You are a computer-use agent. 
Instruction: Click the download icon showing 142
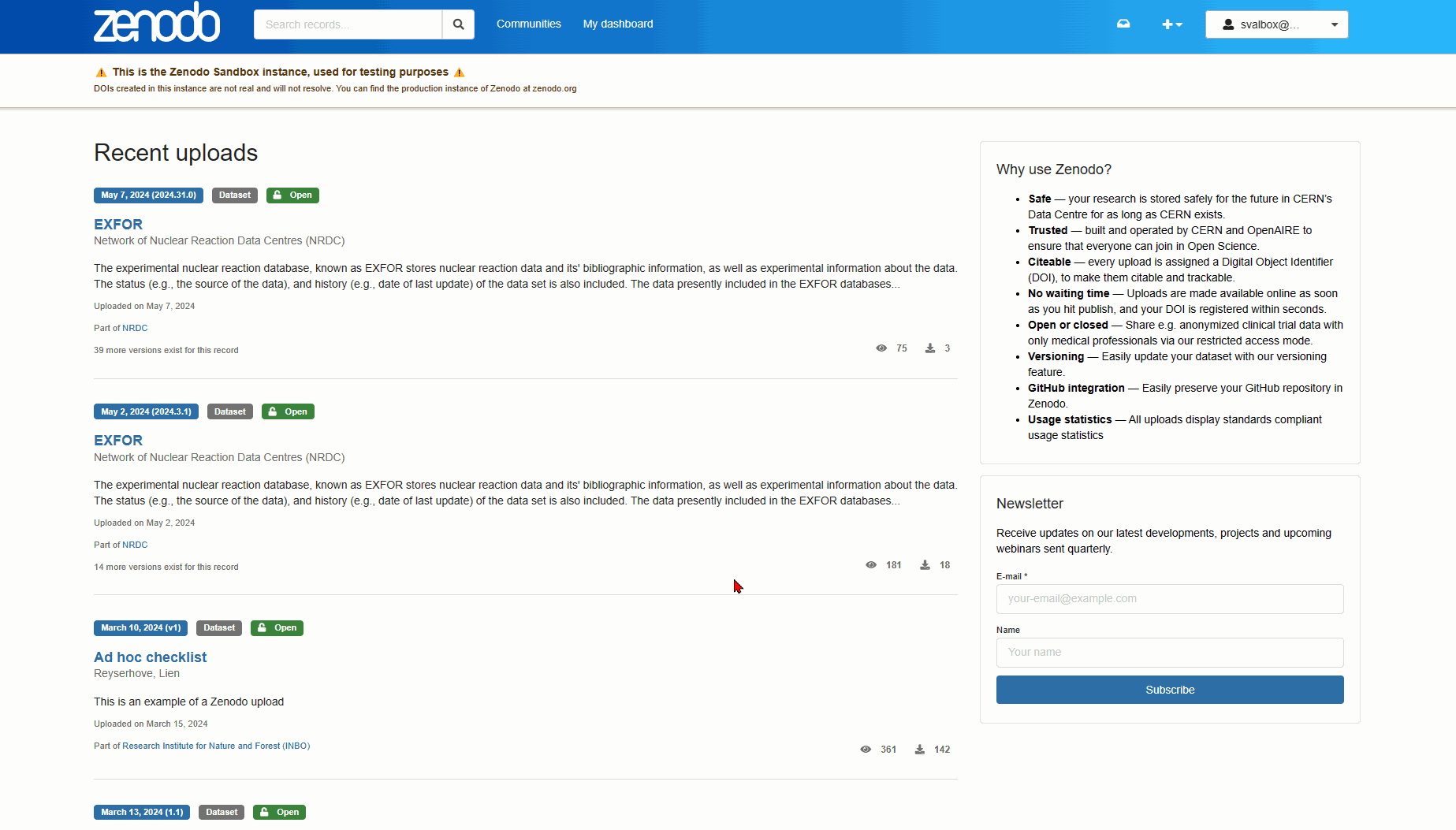pyautogui.click(x=919, y=750)
